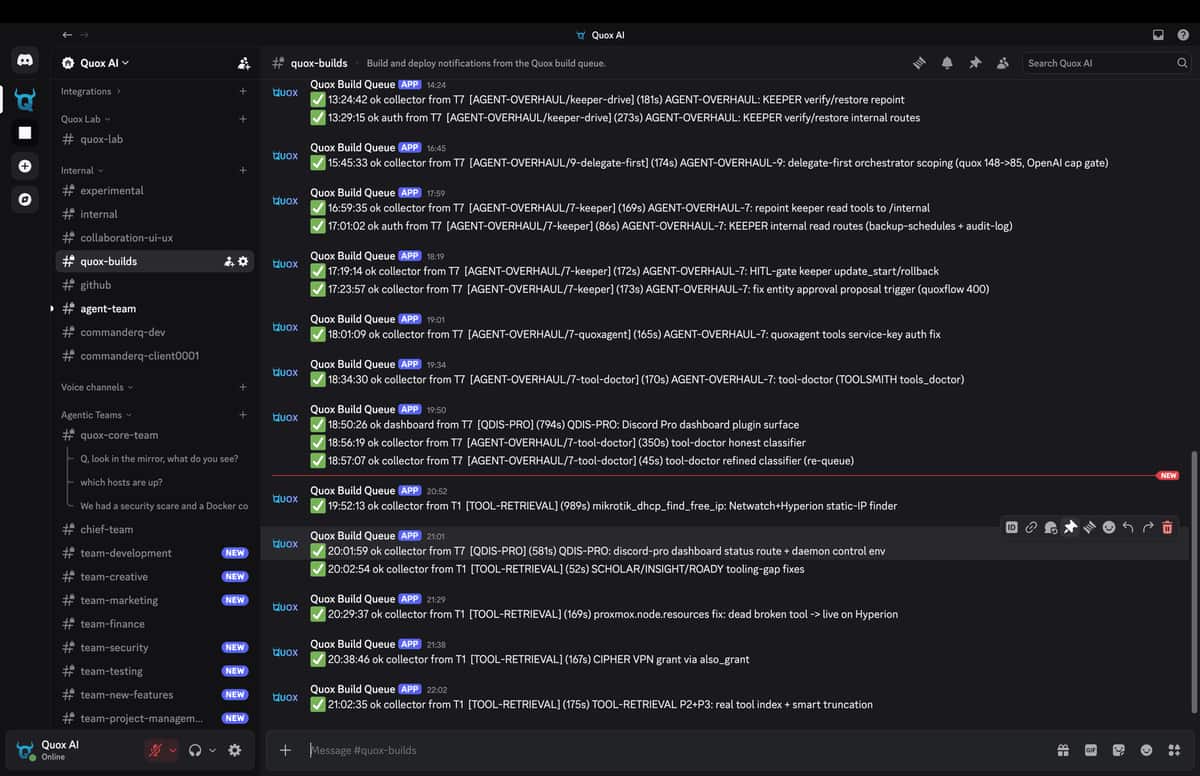The width and height of the screenshot is (1200, 776).
Task: Open thread 'Q, look in the mirror'
Action: 159,459
